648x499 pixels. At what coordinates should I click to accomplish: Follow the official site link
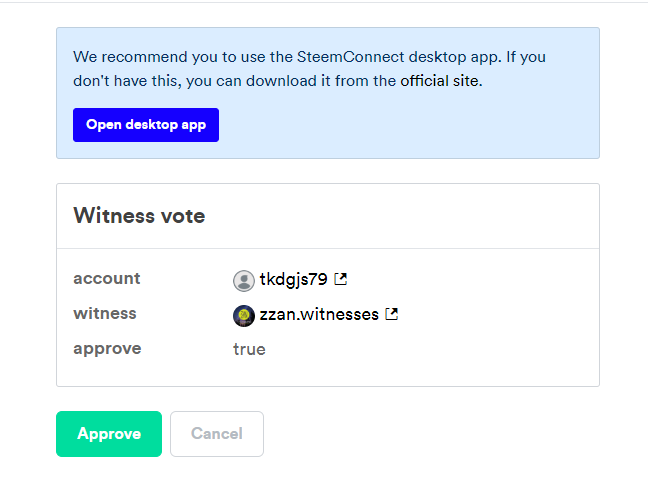(440, 81)
